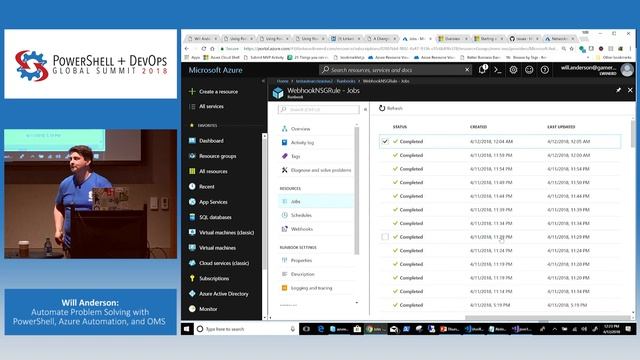
Task: Launch Cloud Shell from the top bar
Action: tap(498, 70)
